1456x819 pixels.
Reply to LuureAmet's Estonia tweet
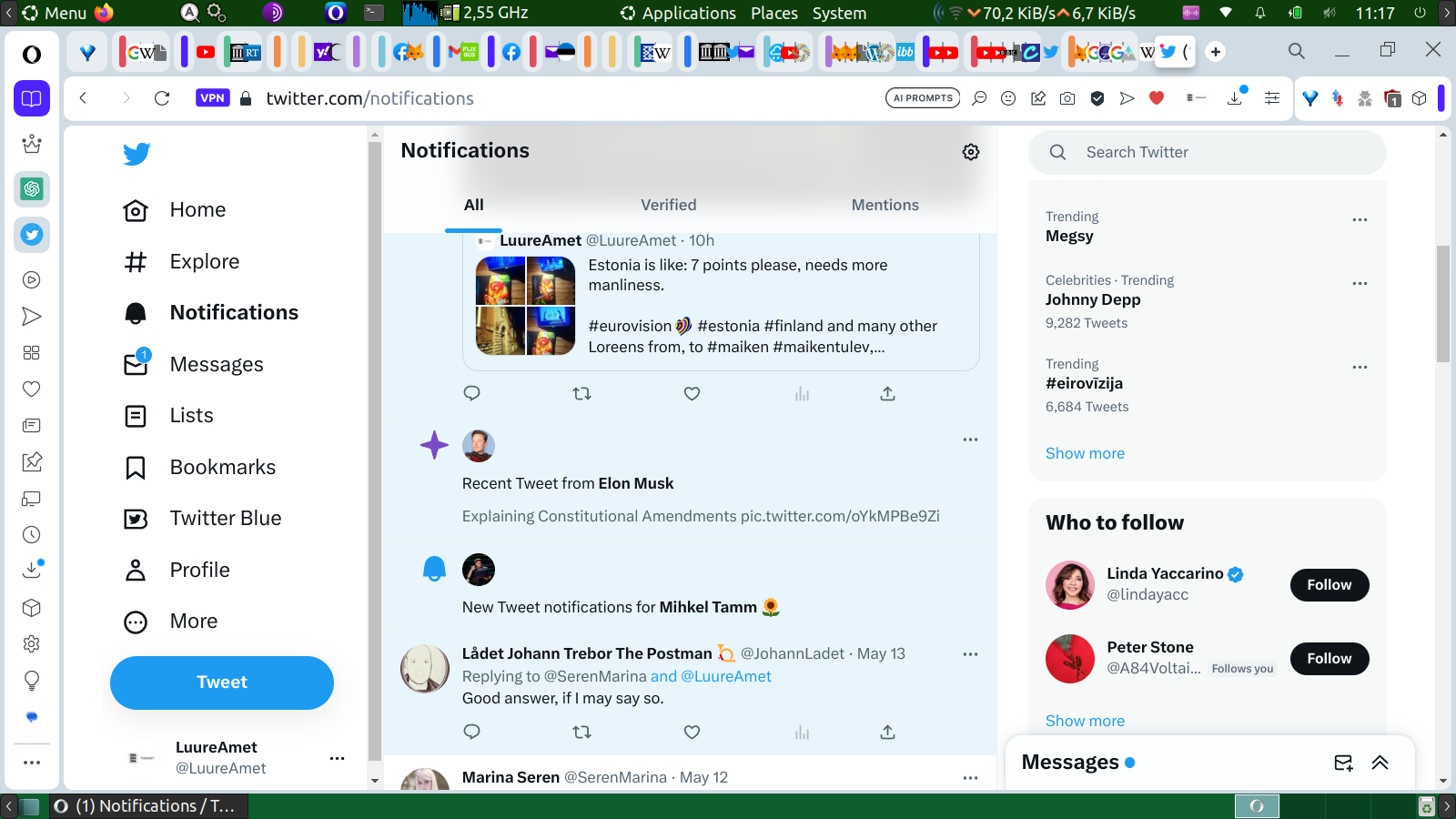[x=471, y=393]
